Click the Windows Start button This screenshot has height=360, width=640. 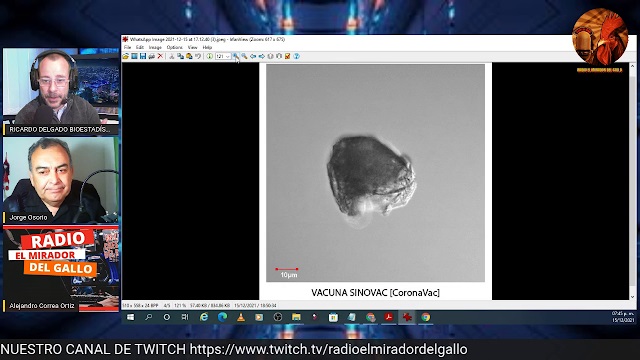(131, 317)
